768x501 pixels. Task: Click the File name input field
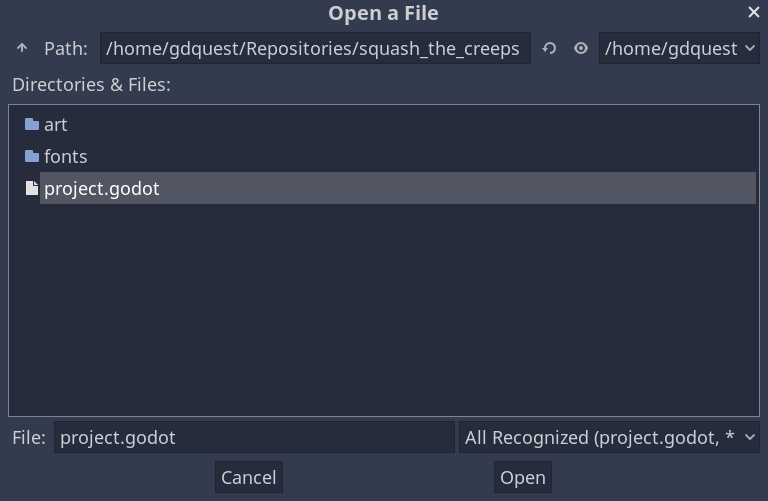pyautogui.click(x=254, y=437)
